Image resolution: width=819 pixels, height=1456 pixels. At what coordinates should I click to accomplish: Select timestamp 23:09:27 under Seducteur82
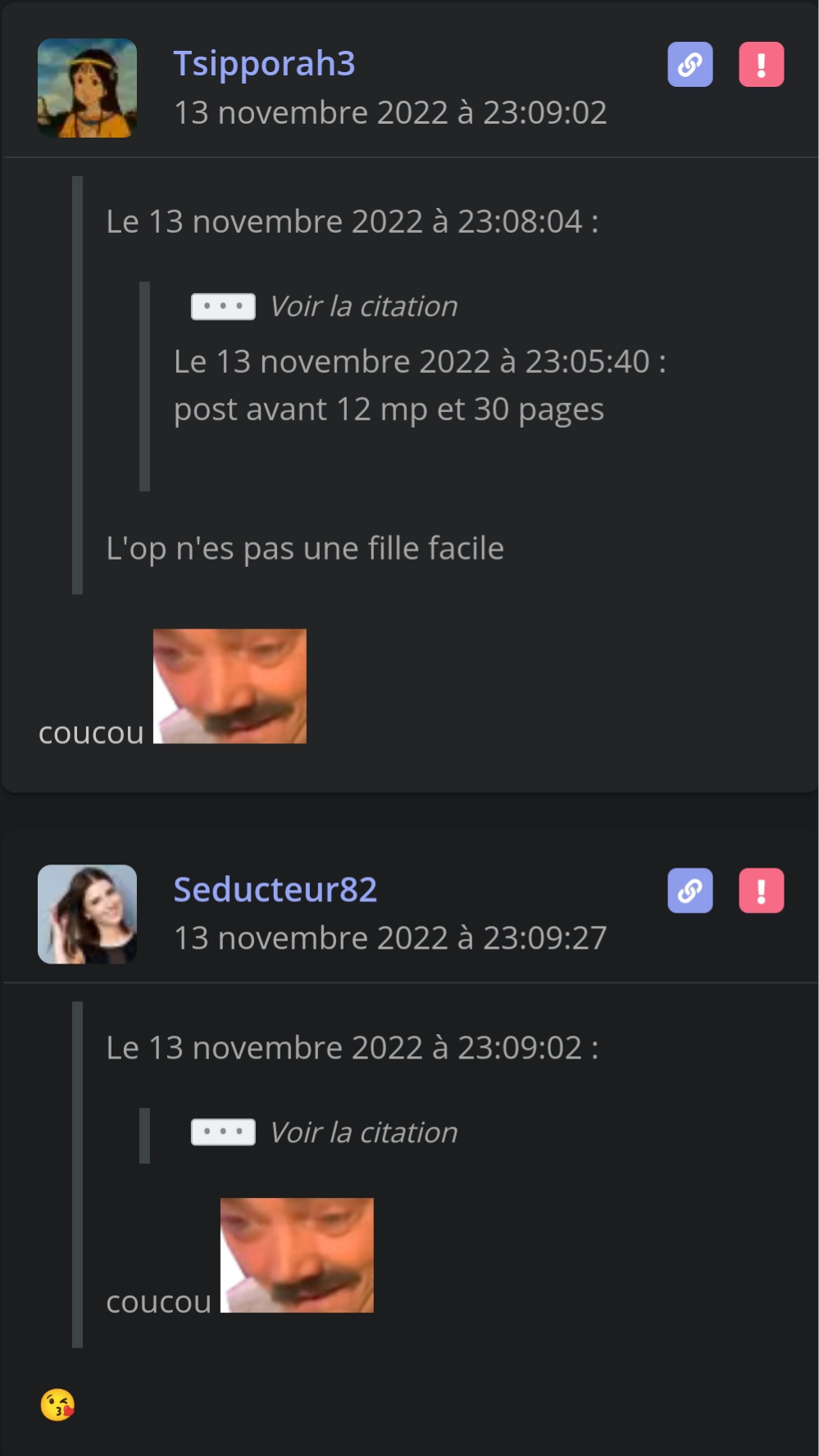(x=390, y=937)
